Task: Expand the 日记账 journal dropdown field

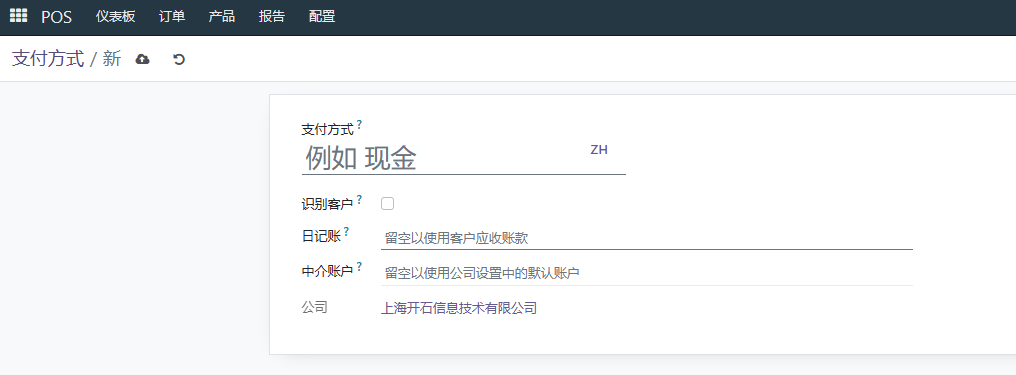Action: [x=647, y=238]
